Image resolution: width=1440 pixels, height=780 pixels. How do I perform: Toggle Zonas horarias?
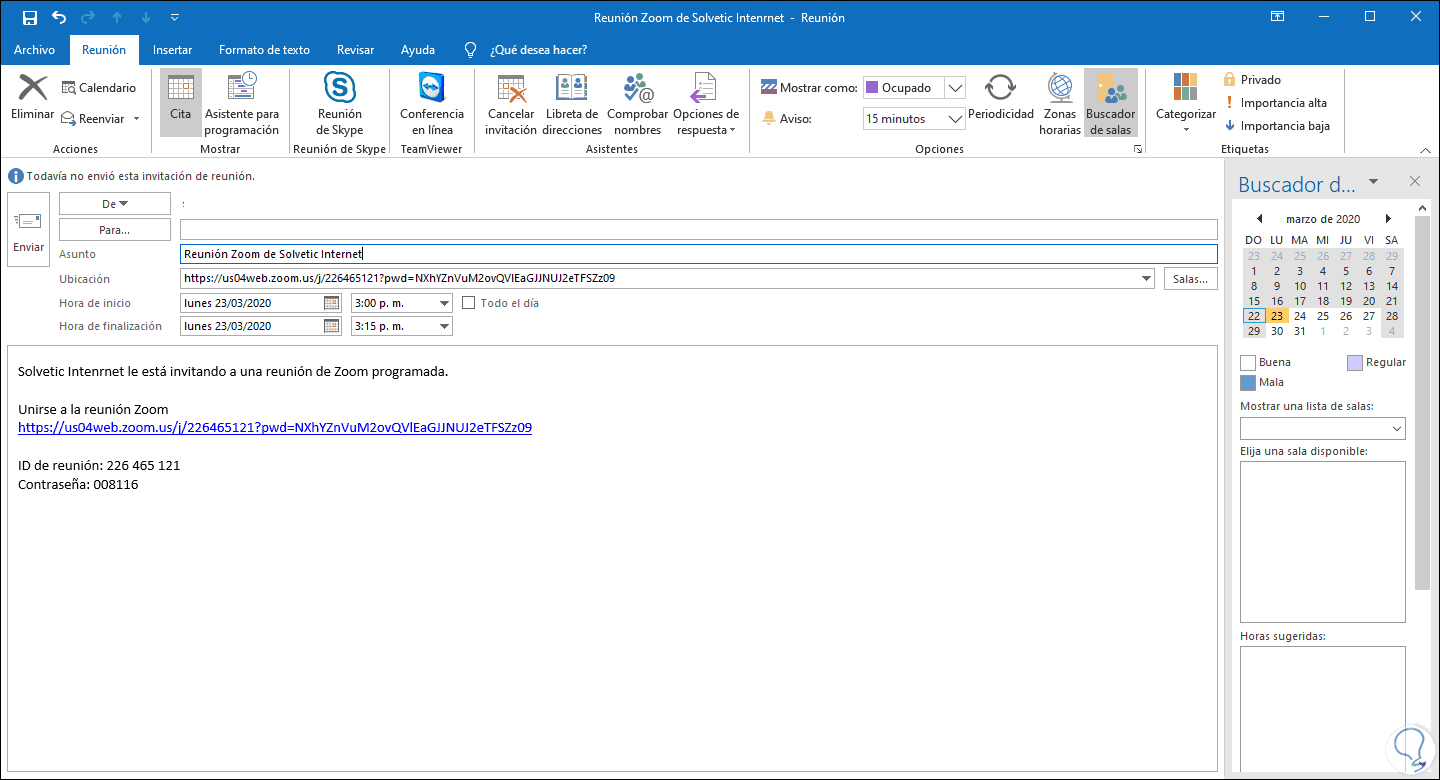point(1060,104)
